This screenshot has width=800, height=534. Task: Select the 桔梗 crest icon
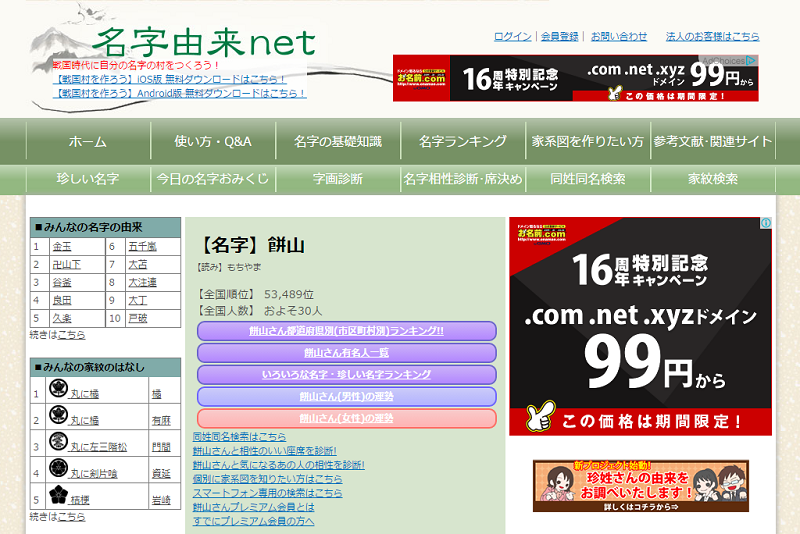[x=58, y=497]
